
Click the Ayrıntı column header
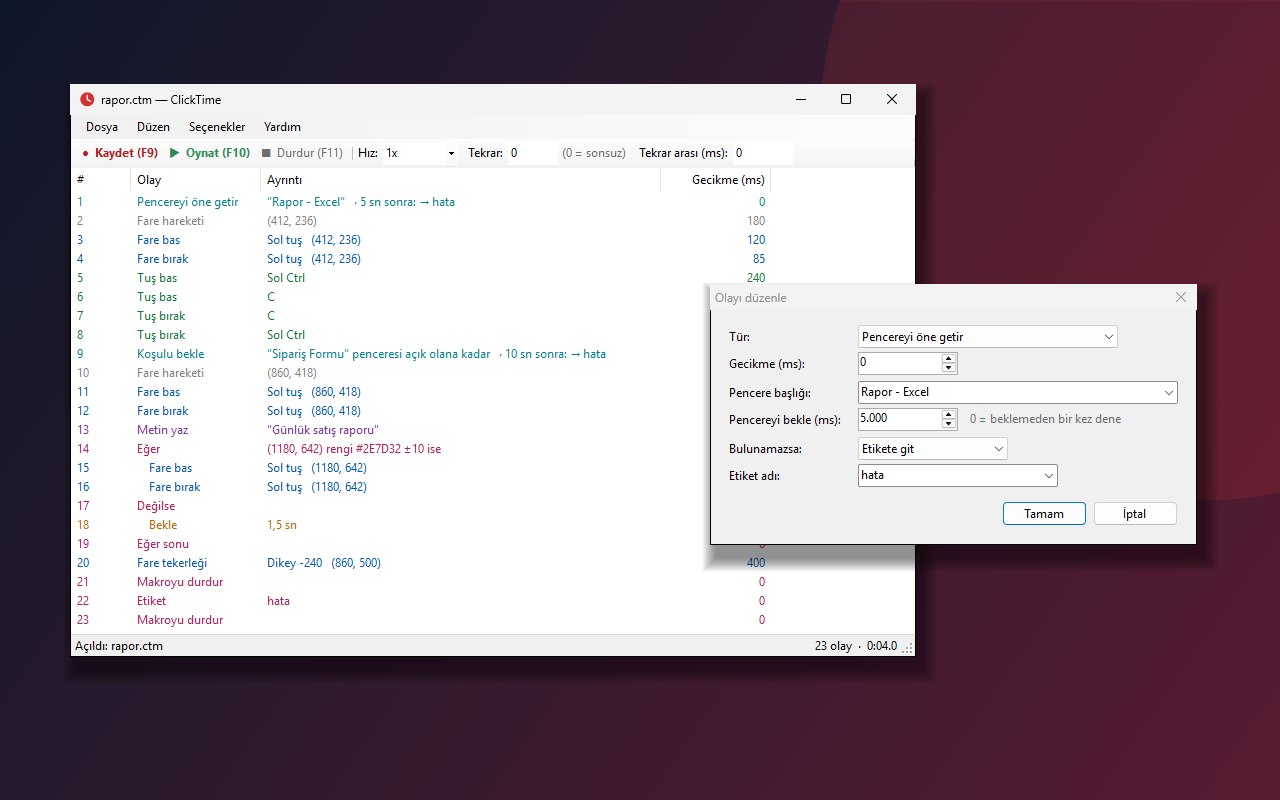click(460, 180)
